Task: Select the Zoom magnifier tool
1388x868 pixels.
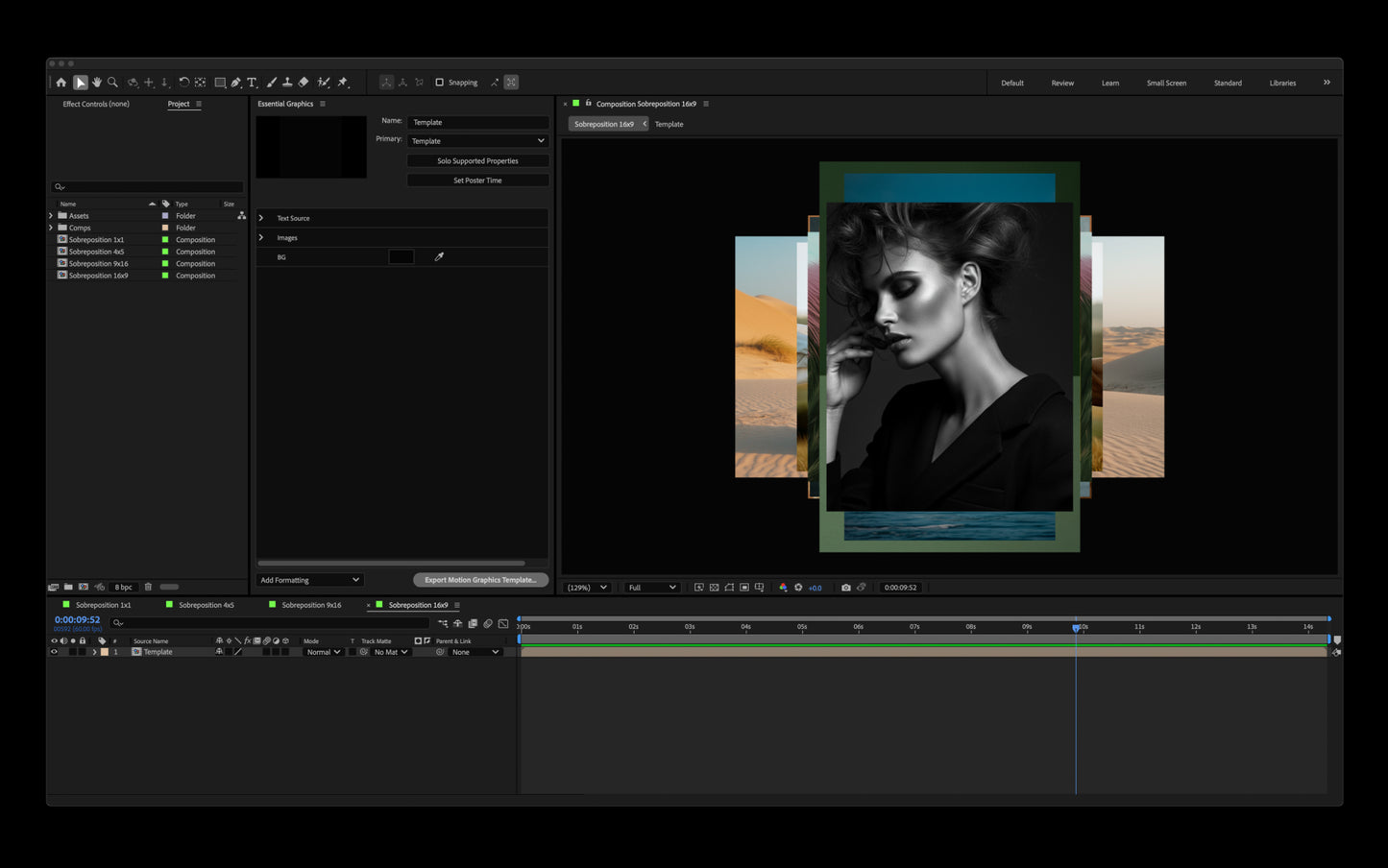Action: tap(112, 83)
